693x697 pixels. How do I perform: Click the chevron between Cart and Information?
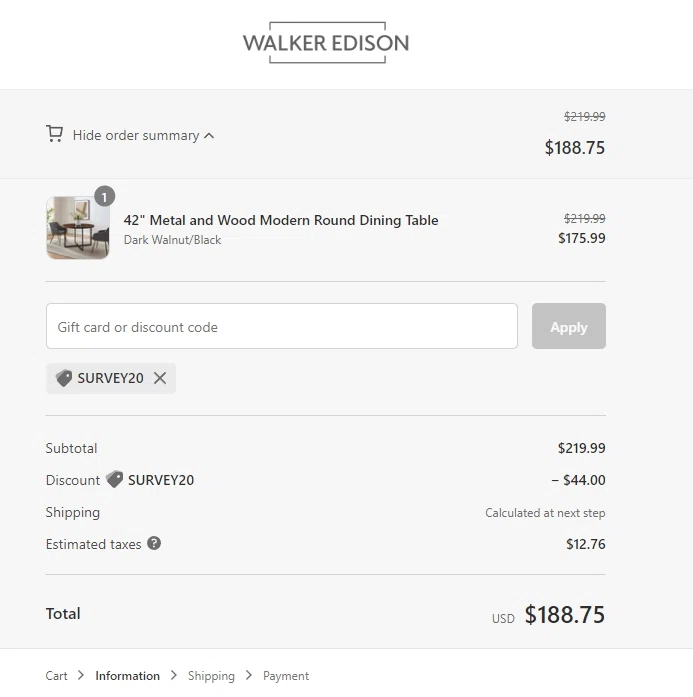click(81, 676)
